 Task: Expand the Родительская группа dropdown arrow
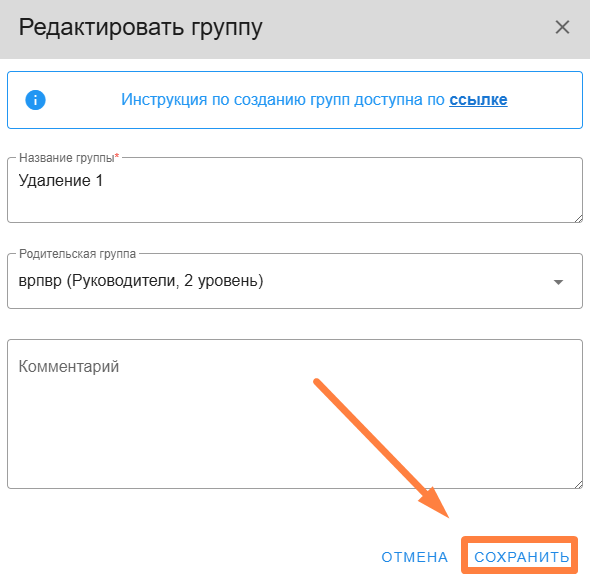(558, 282)
